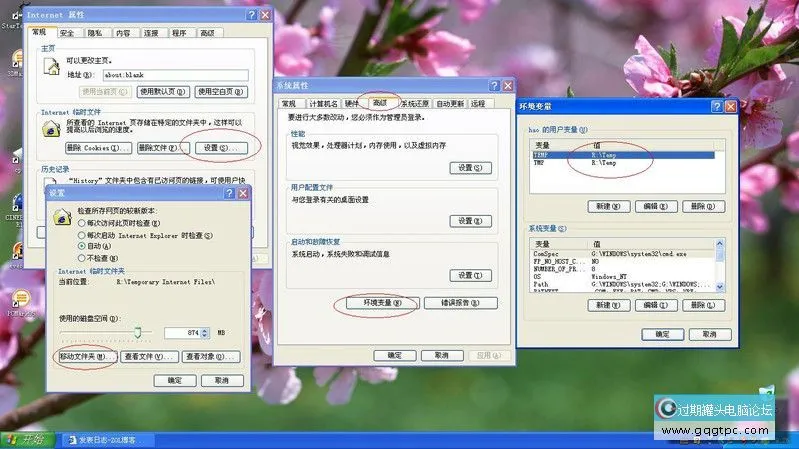Click the 查看对象 button

coord(211,357)
